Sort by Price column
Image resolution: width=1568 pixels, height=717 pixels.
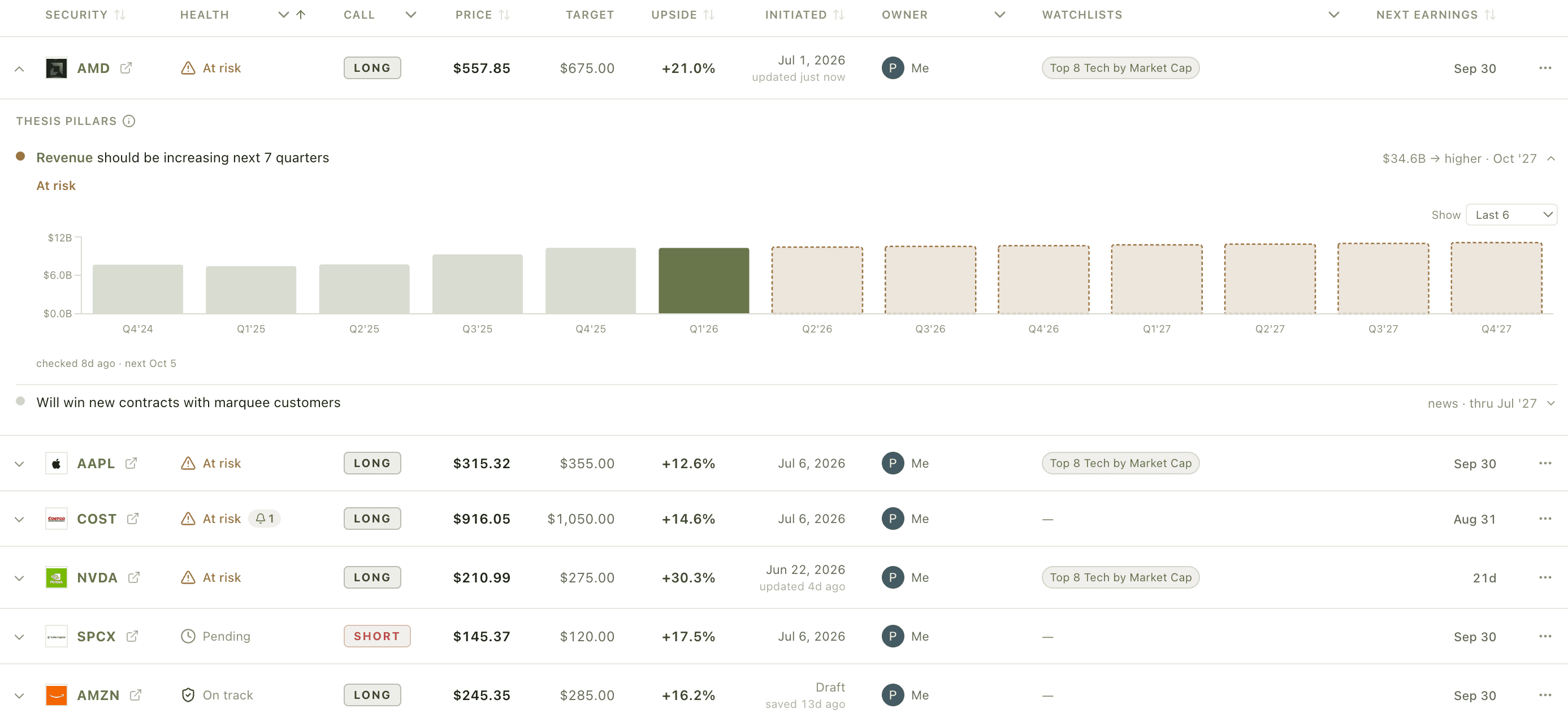(504, 15)
